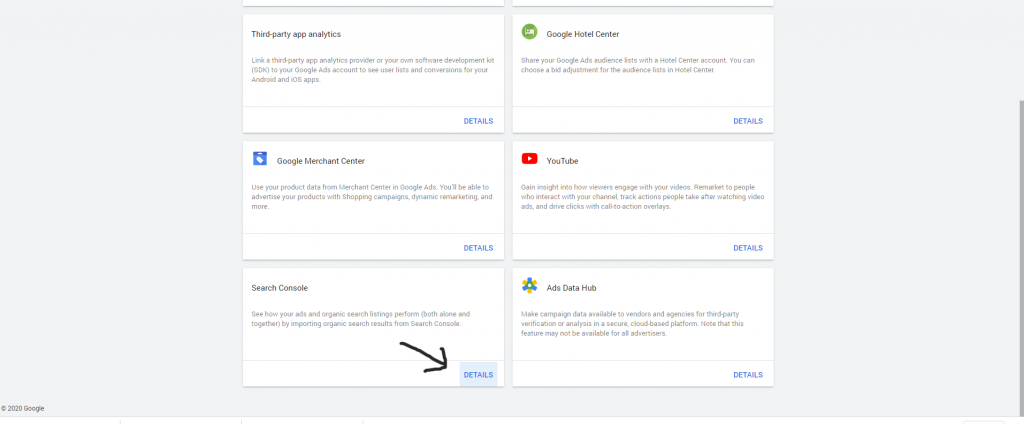Open DETAILS for Google Hotel Center
Viewport: 1024px width, 424px height.
(748, 121)
